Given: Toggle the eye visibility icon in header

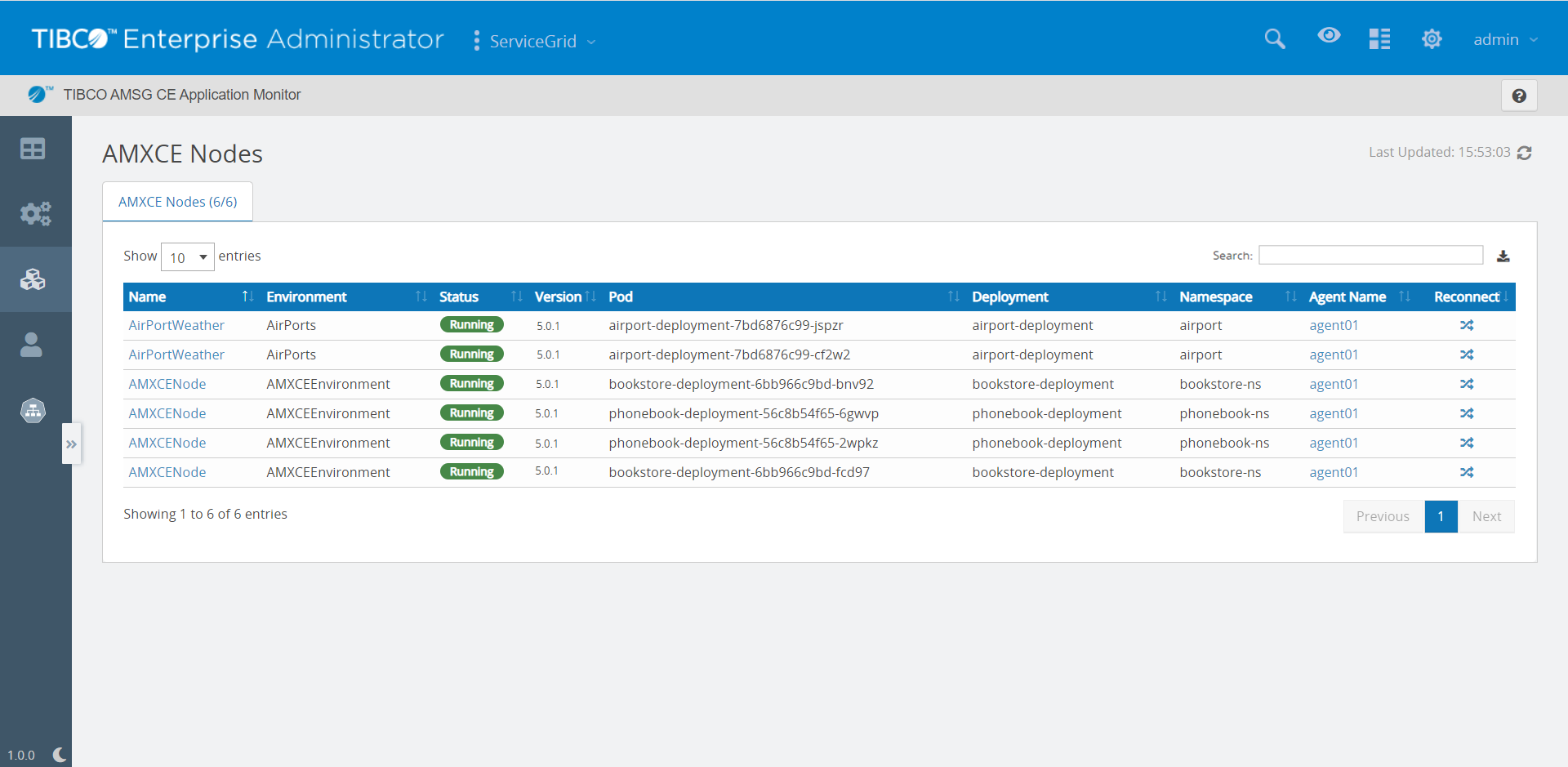Looking at the screenshot, I should tap(1329, 35).
